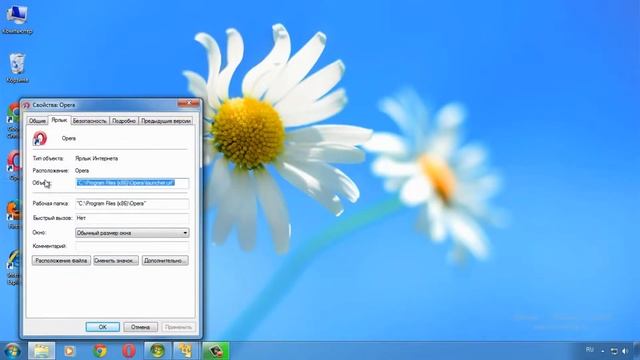Select the Firefox desktop shortcut
The image size is (640, 360).
[x=13, y=214]
